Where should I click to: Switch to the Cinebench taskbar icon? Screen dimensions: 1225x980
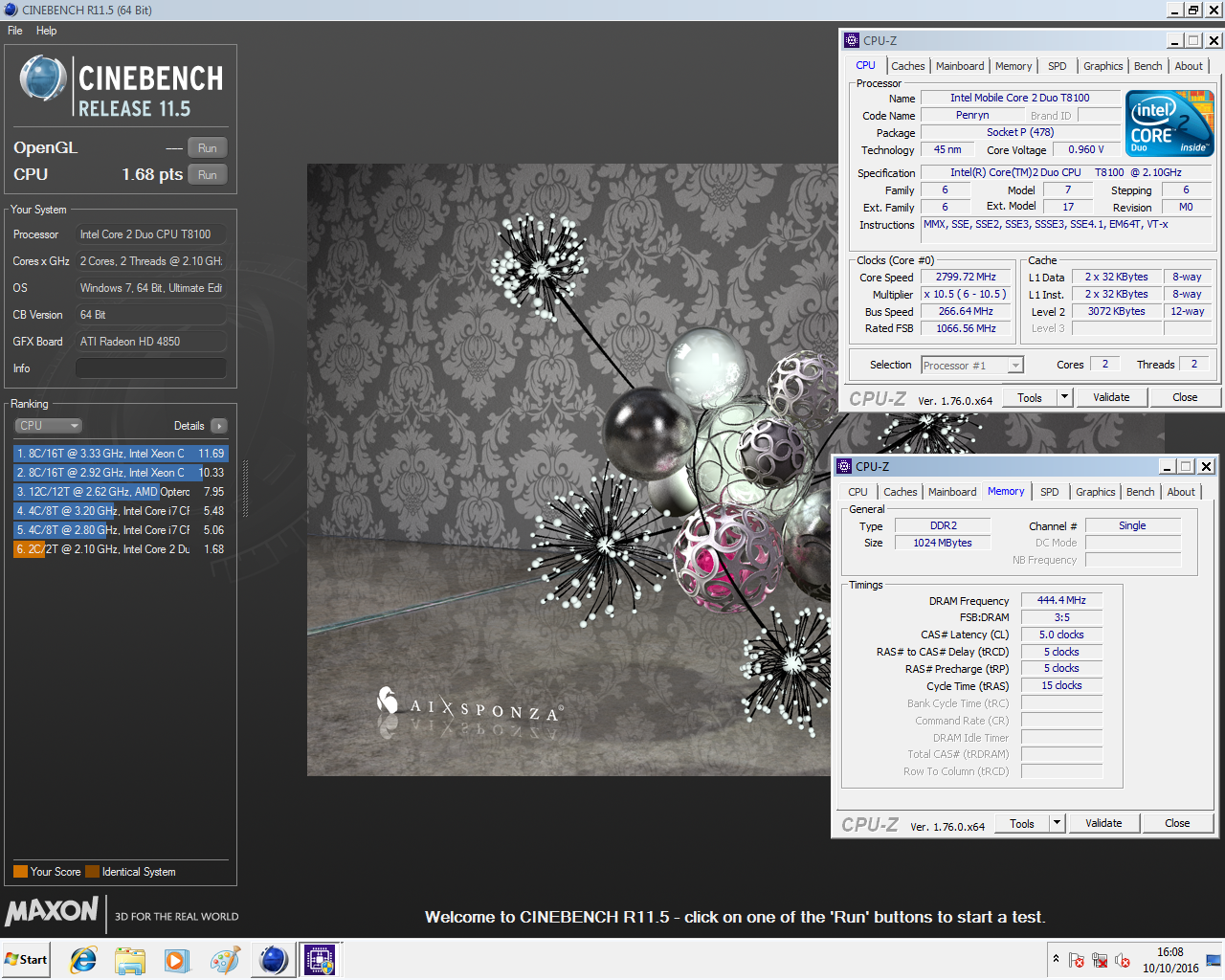tap(273, 959)
